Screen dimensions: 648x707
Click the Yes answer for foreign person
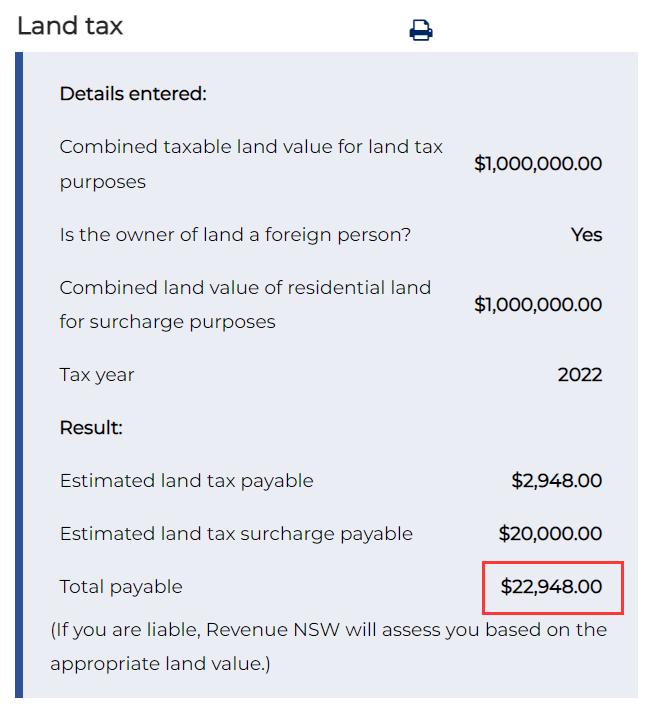pos(586,235)
